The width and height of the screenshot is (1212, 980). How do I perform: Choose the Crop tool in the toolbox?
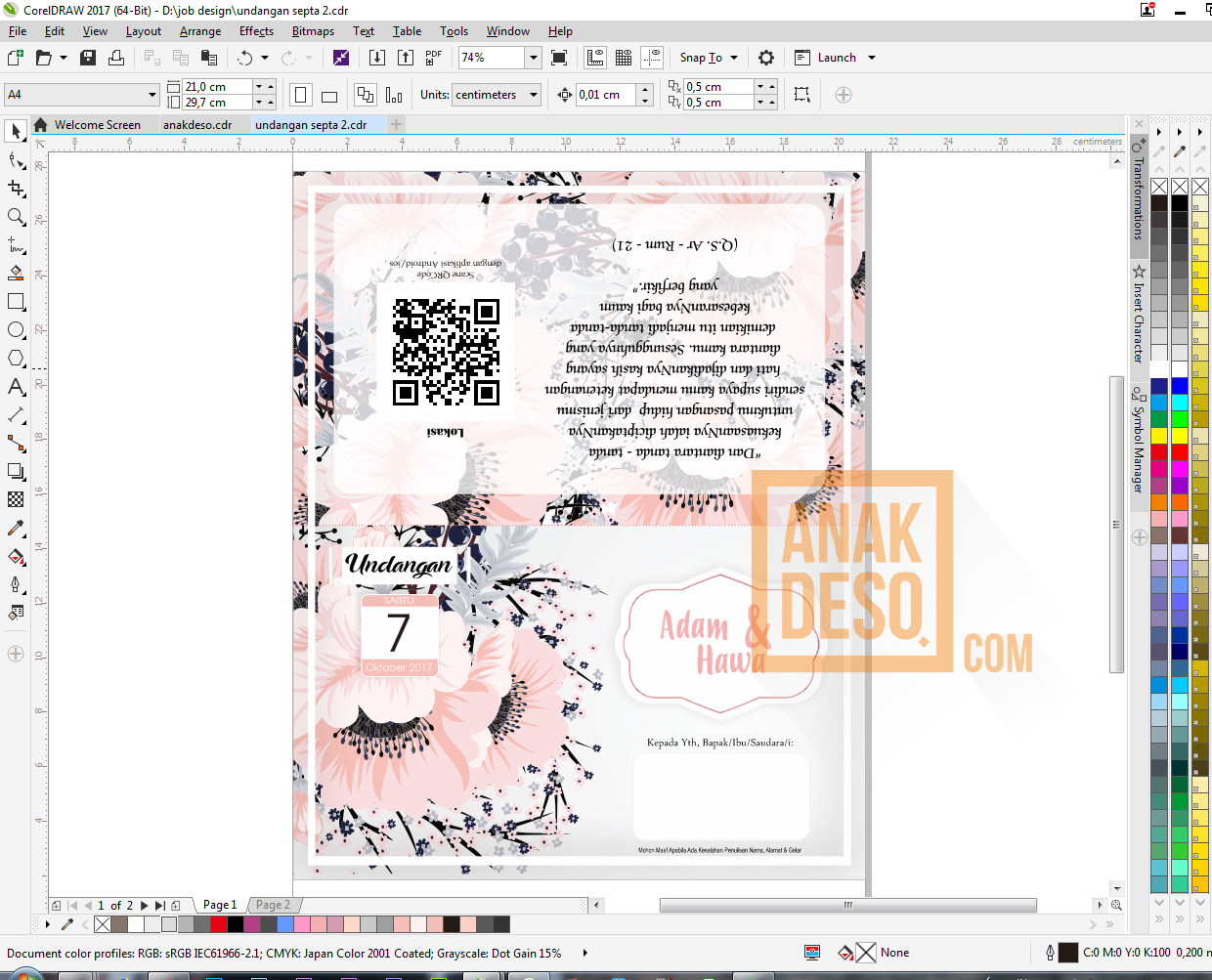coord(16,189)
